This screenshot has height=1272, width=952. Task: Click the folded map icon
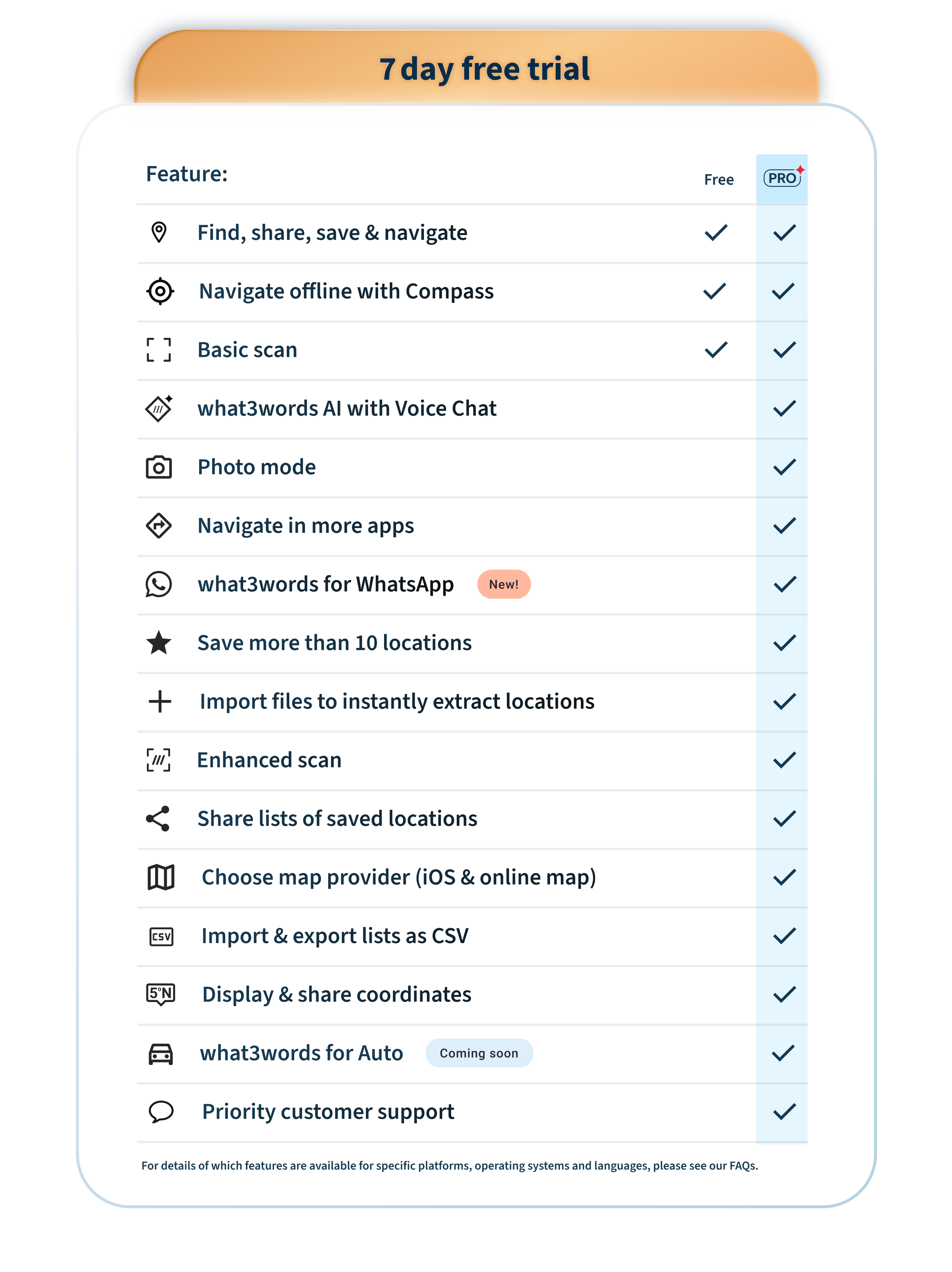(x=161, y=877)
